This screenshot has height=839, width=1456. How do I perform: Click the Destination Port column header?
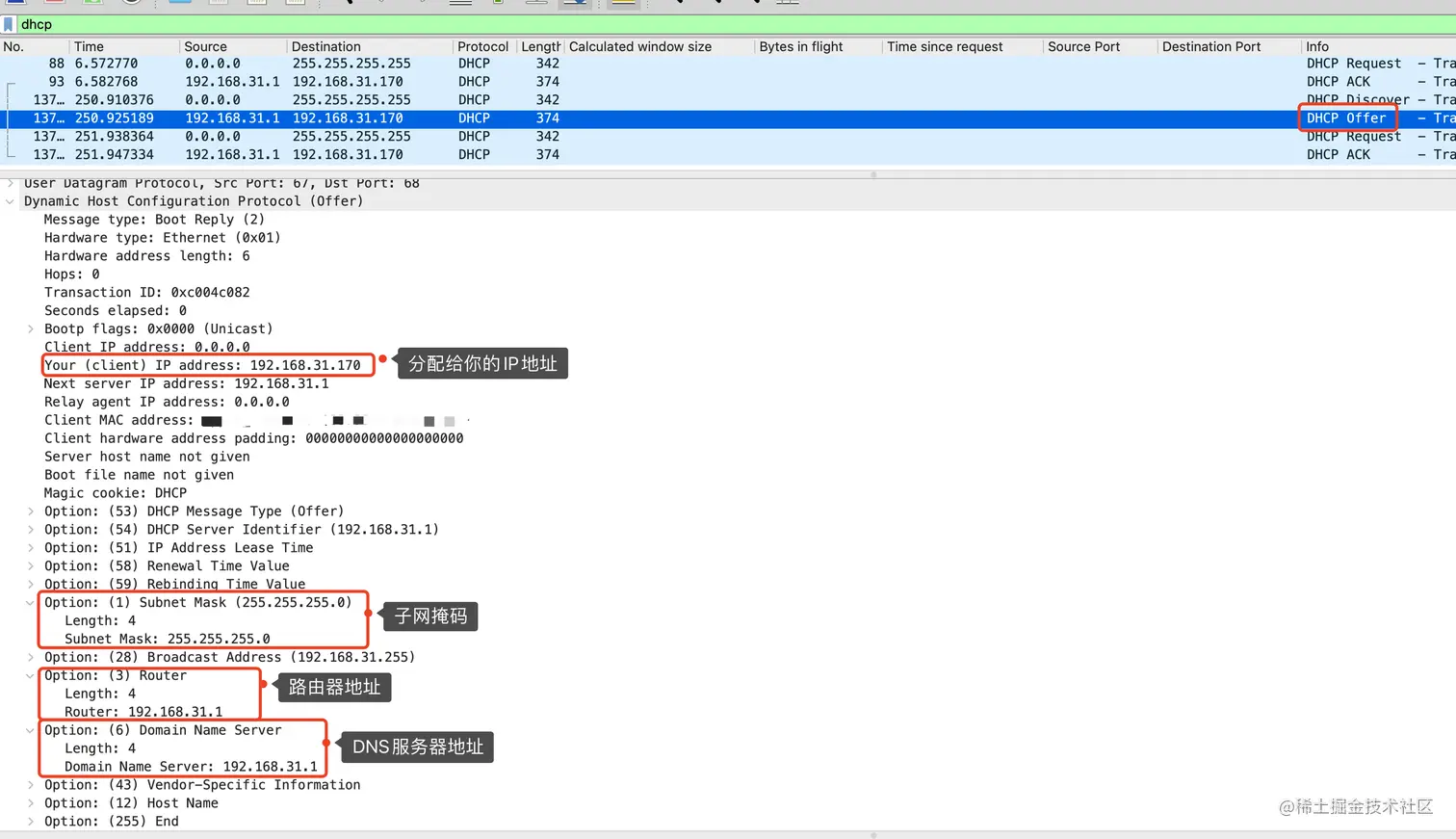coord(1229,46)
